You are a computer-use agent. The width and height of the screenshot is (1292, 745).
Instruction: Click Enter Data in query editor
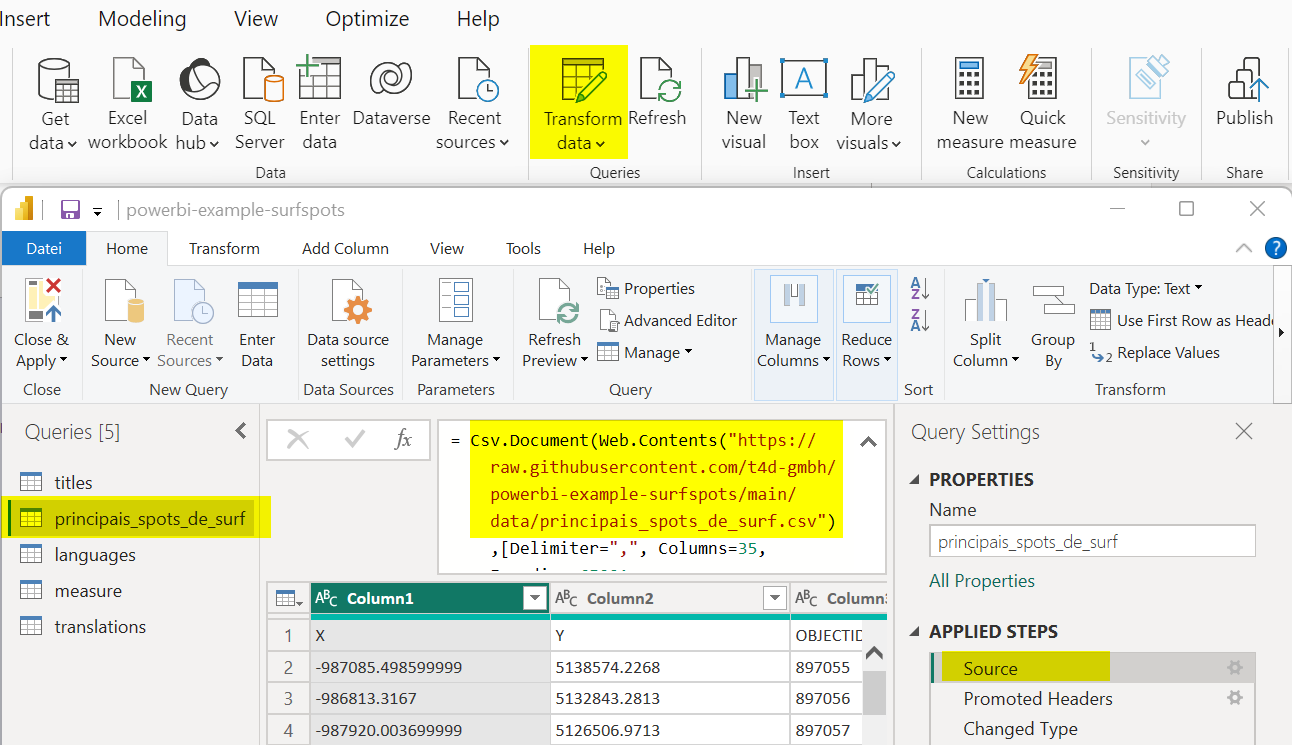pos(257,324)
